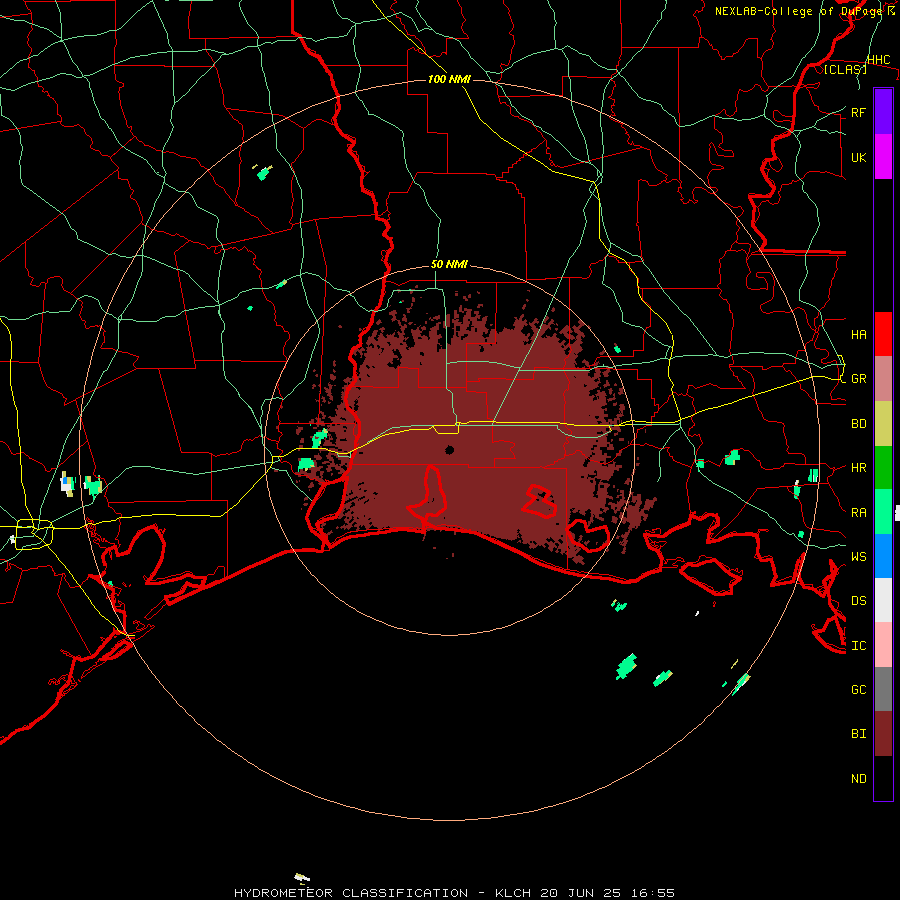Click the 50 NMI range ring label
This screenshot has width=900, height=900.
click(449, 264)
